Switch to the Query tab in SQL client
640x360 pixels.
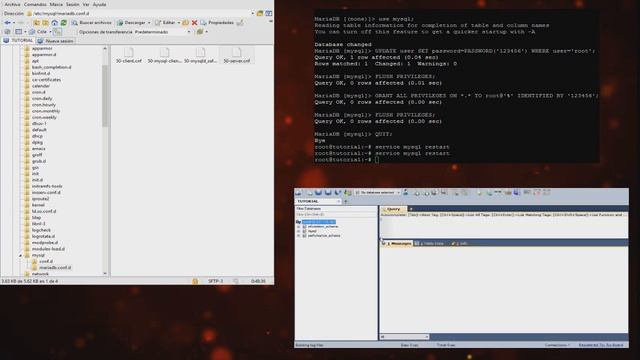(393, 209)
